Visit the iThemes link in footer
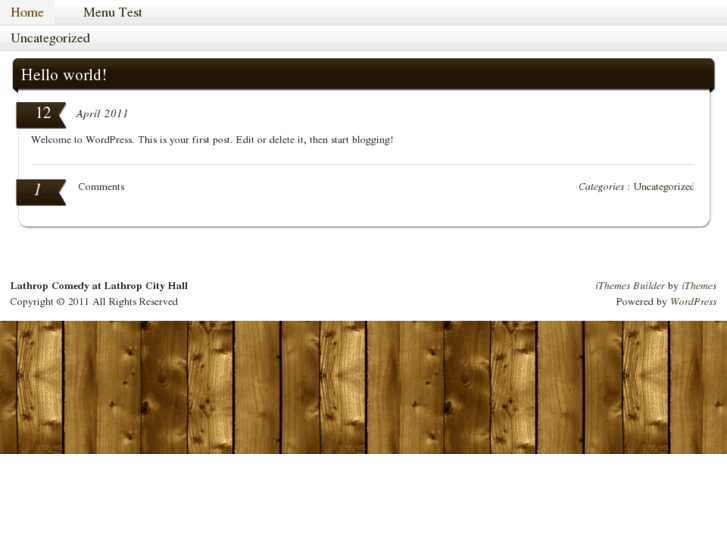The width and height of the screenshot is (727, 545). pyautogui.click(x=699, y=286)
